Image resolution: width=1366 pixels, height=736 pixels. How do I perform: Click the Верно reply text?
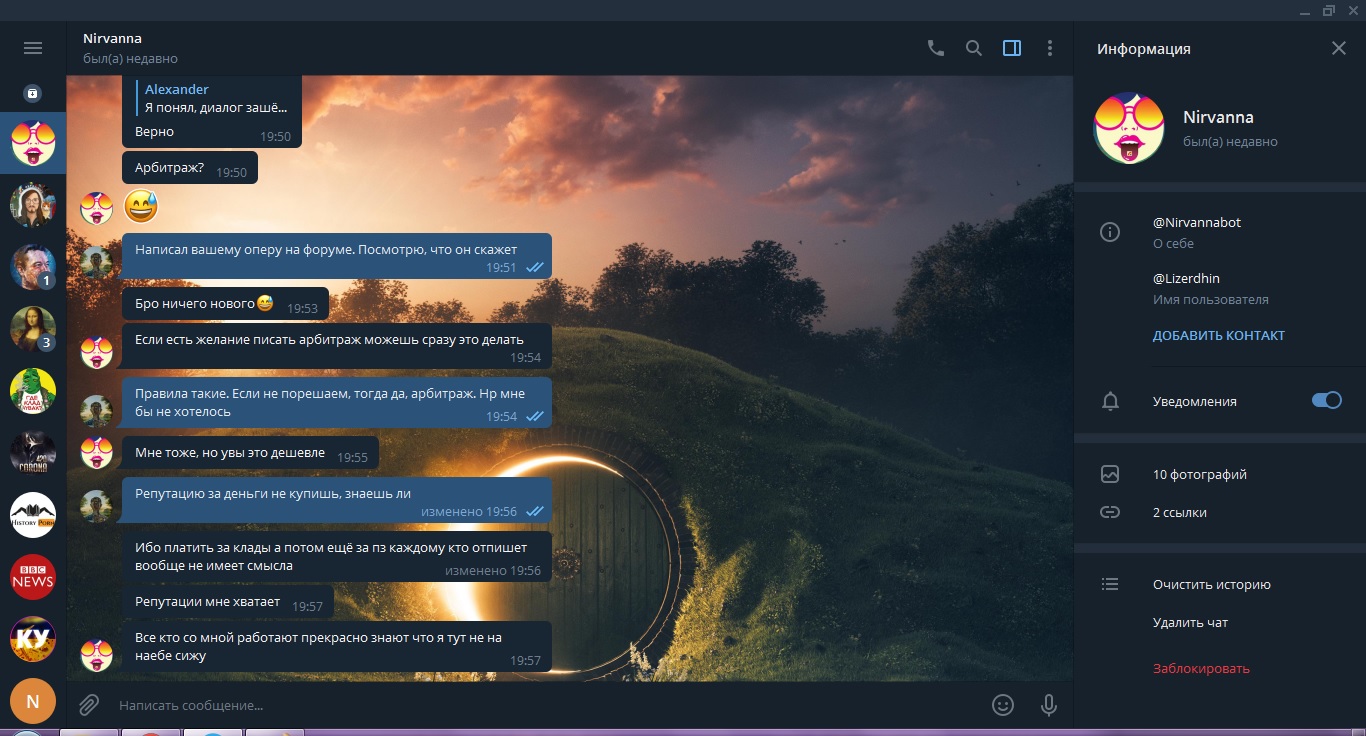154,132
